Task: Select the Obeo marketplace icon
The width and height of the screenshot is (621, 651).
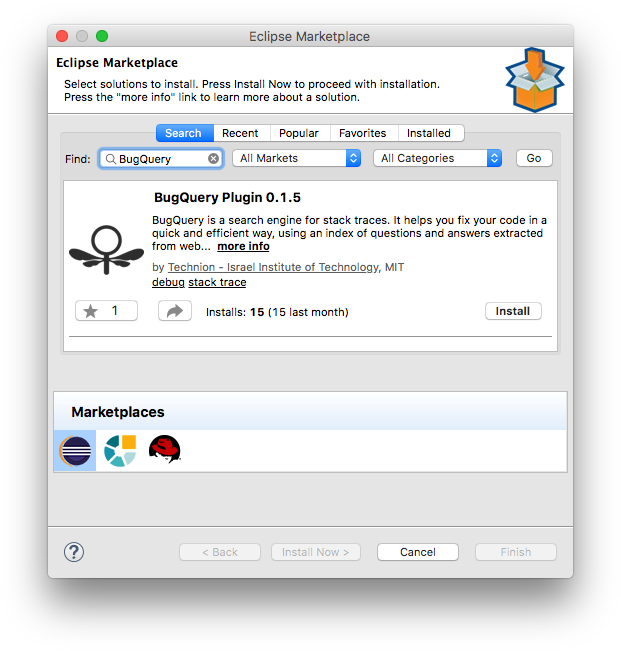Action: [x=120, y=450]
